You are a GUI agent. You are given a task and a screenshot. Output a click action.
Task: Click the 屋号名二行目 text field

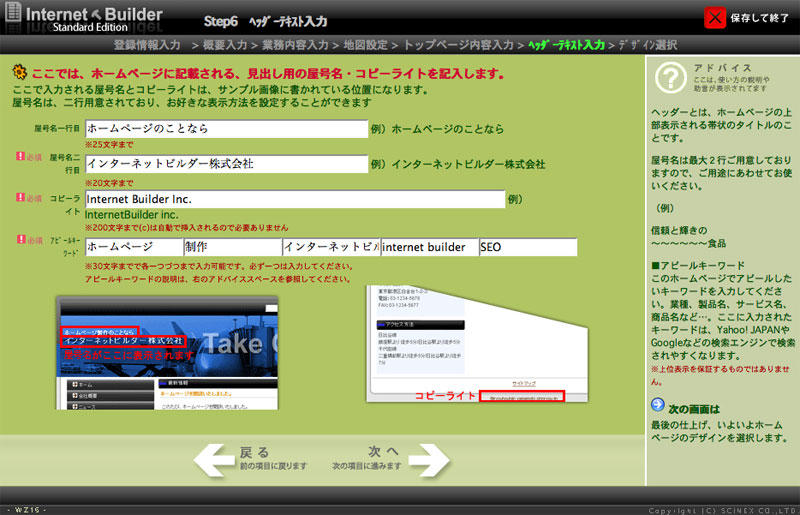227,163
